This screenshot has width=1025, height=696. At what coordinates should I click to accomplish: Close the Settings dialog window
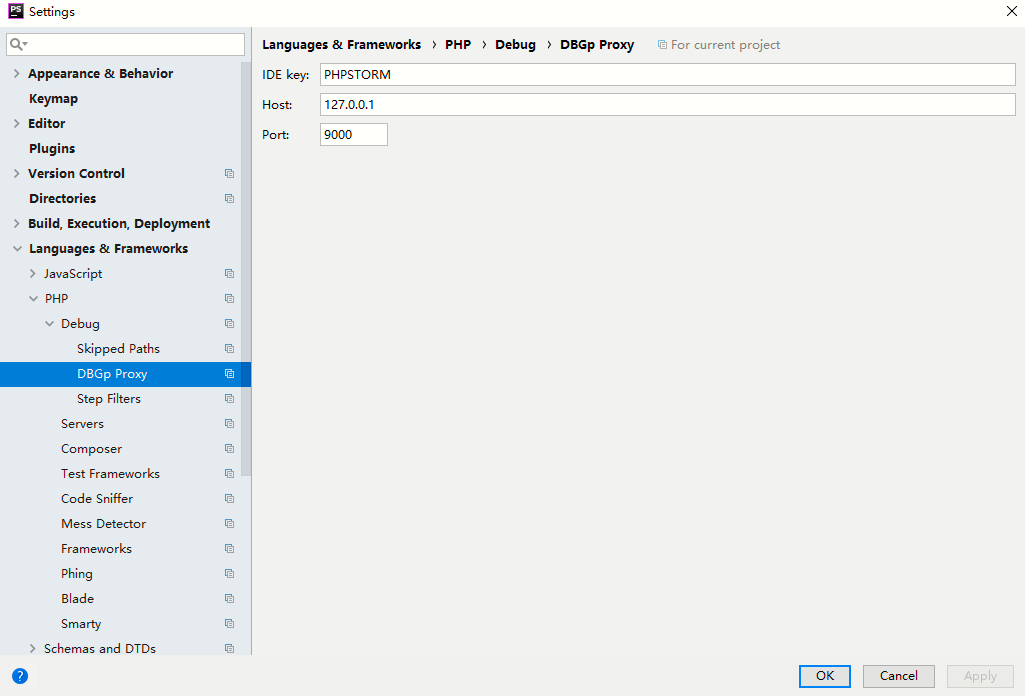(1011, 11)
